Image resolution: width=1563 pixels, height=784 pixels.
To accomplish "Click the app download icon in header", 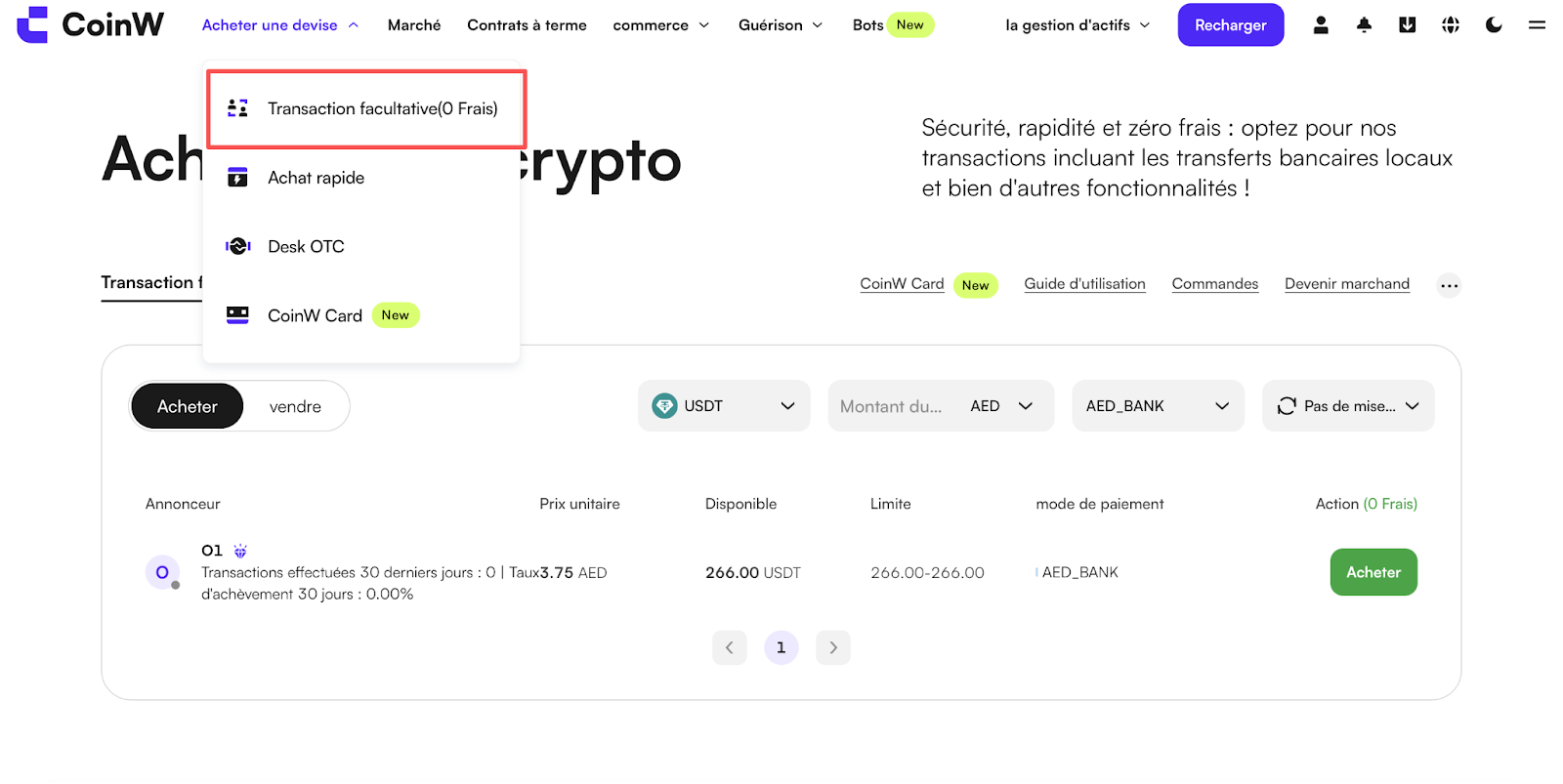I will [1407, 25].
